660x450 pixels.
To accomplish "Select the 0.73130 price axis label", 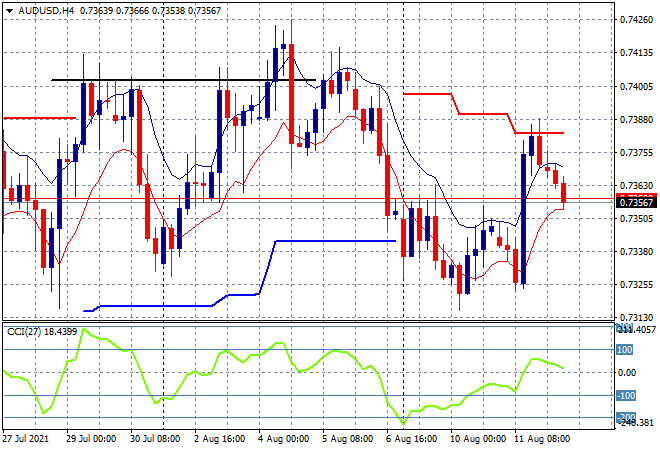I will click(x=636, y=317).
